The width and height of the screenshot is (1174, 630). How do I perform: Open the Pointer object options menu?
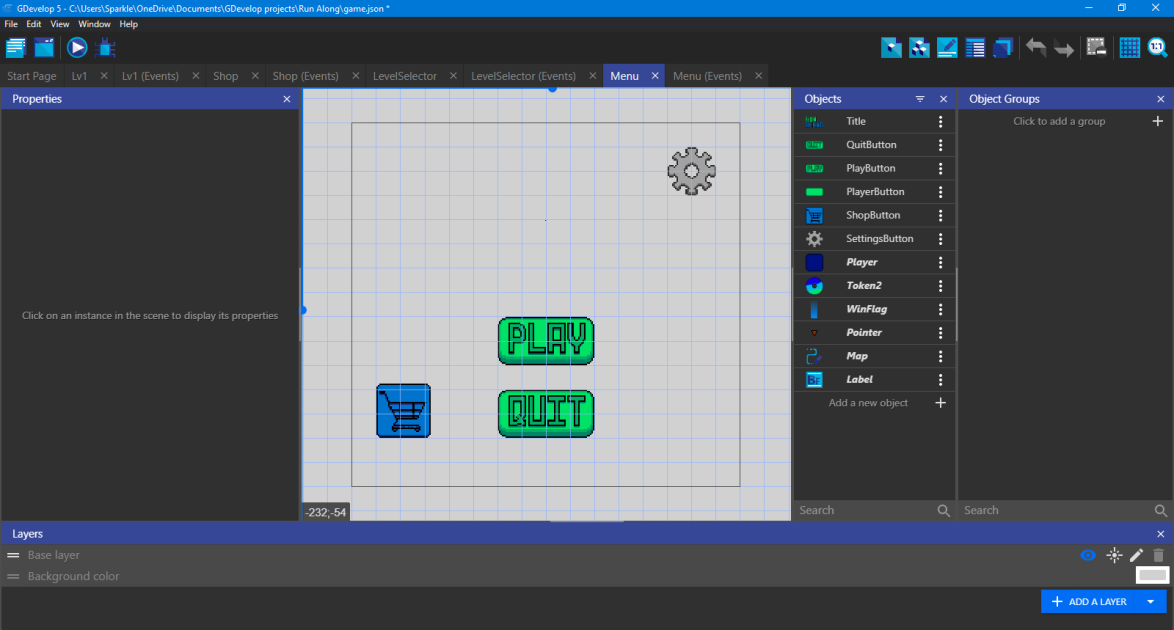(940, 333)
